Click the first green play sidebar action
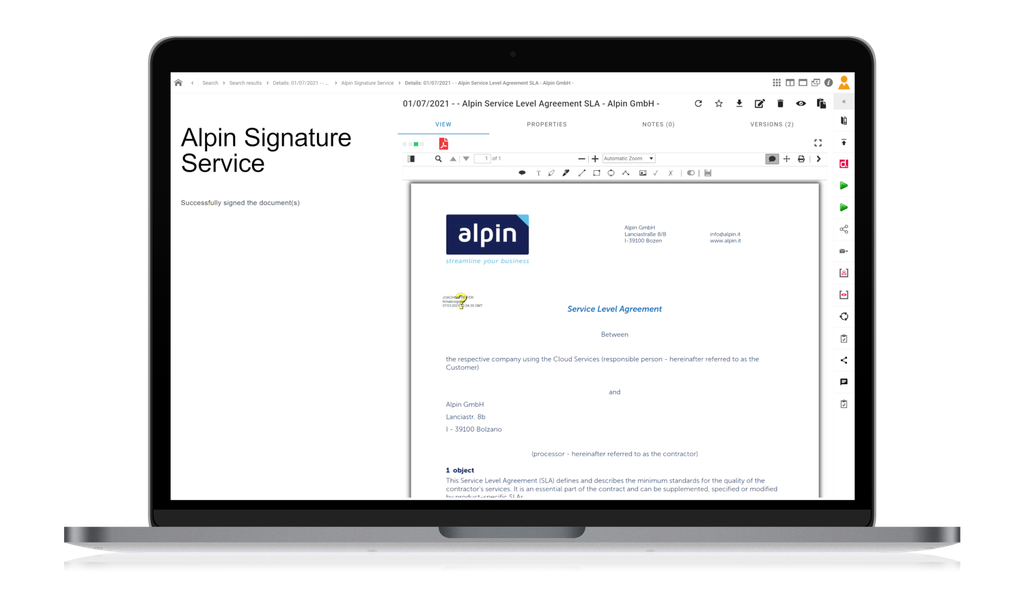1024x589 pixels. click(844, 185)
